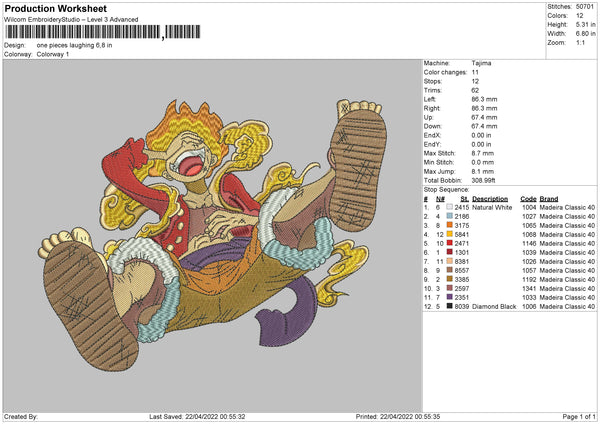Viewport: 600px width, 424px height.
Task: Click the Max Stitch value '8.7 mm'
Action: (x=483, y=153)
